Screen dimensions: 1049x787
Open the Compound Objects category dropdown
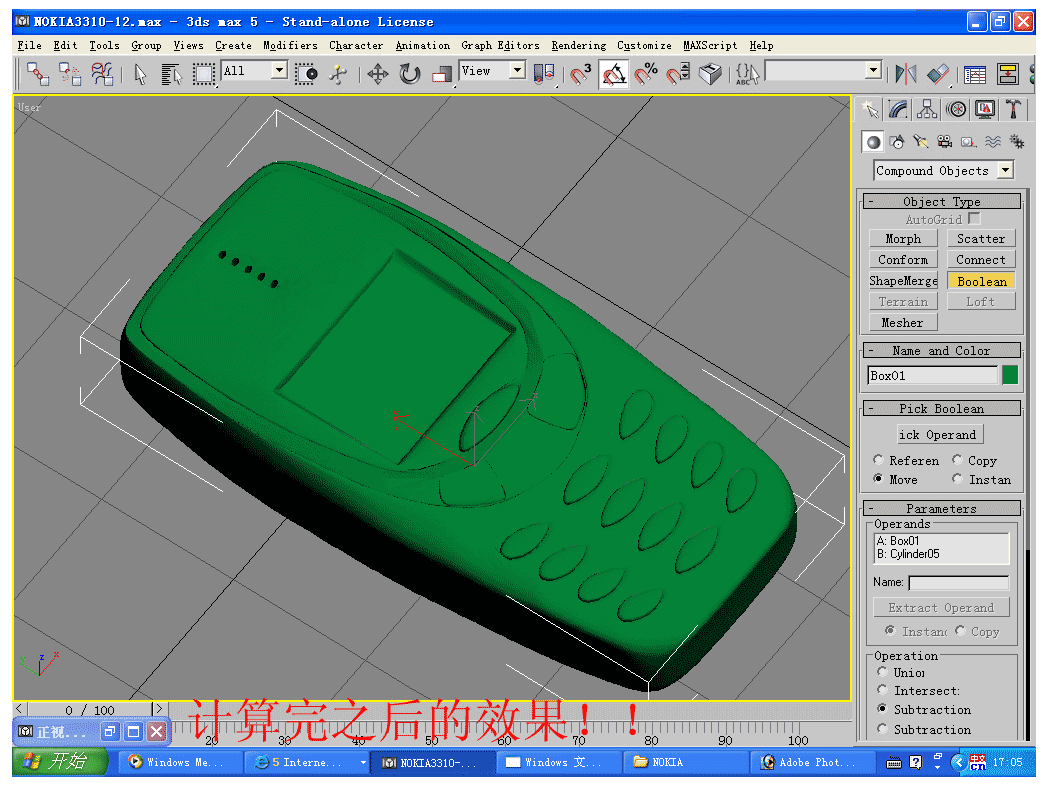1005,170
